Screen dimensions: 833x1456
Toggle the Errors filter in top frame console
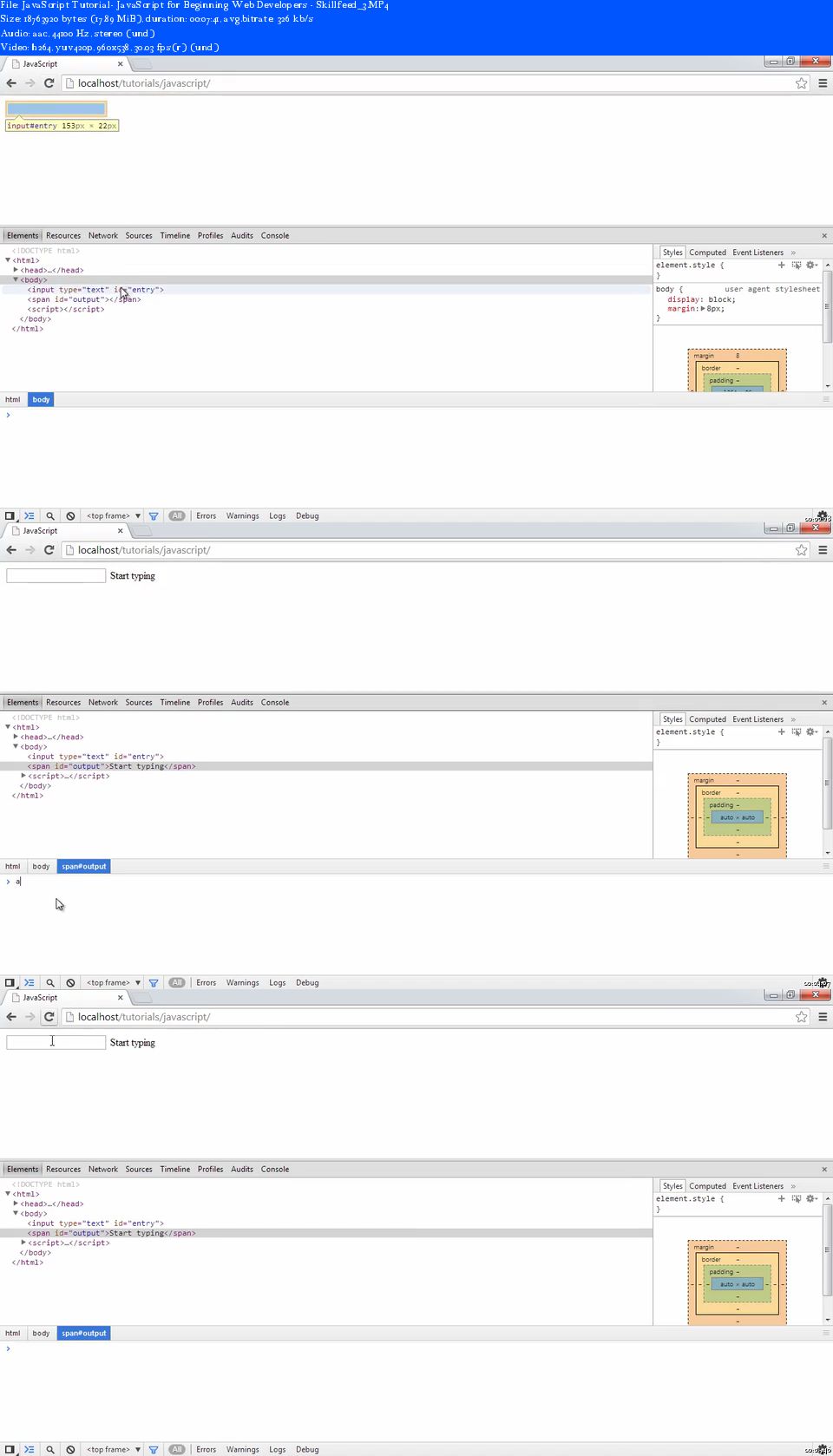[207, 515]
